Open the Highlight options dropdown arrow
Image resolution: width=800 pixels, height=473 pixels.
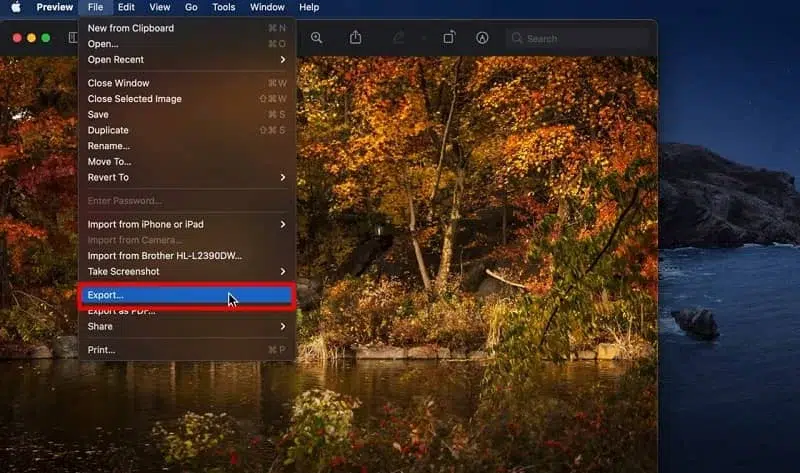click(423, 38)
